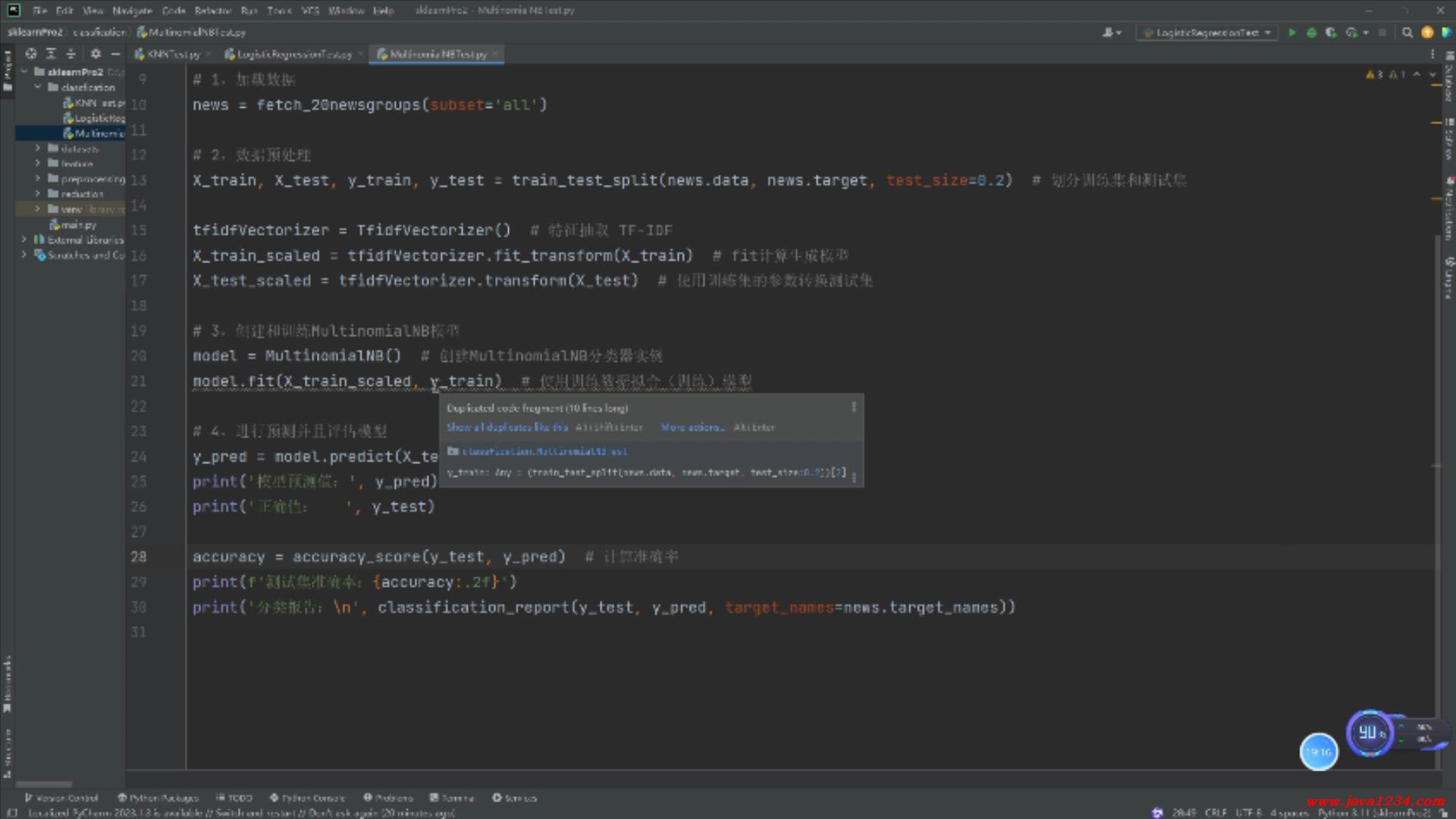Screen dimensions: 1456x819
Task: Click the green Debug bug icon
Action: point(1311,33)
